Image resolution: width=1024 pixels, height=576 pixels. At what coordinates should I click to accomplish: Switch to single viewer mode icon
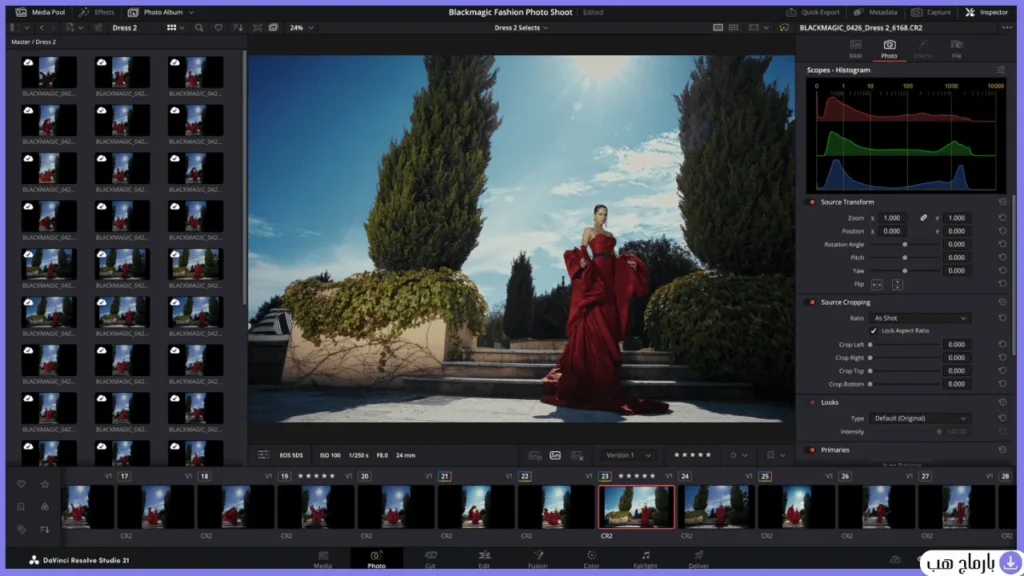click(x=718, y=27)
